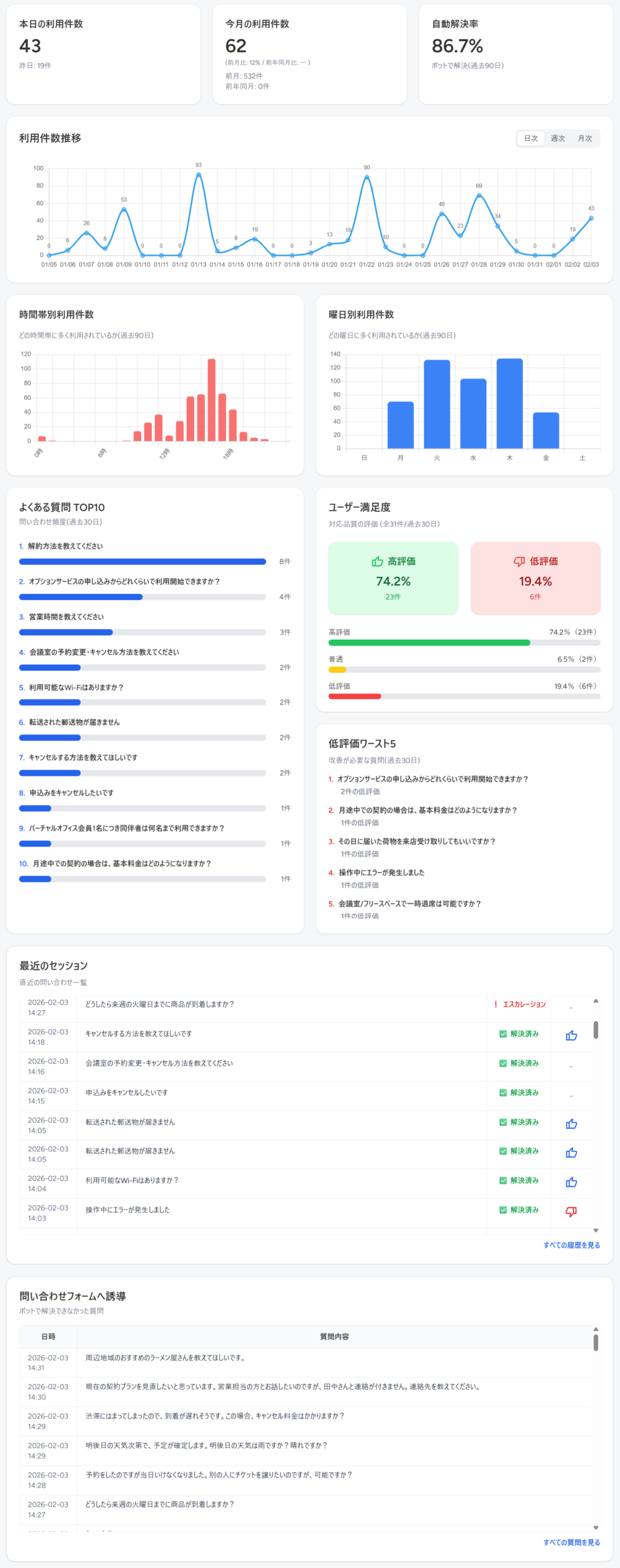Click the 解決済み check icon on the 14:15 session
The image size is (620, 1568).
[503, 1093]
